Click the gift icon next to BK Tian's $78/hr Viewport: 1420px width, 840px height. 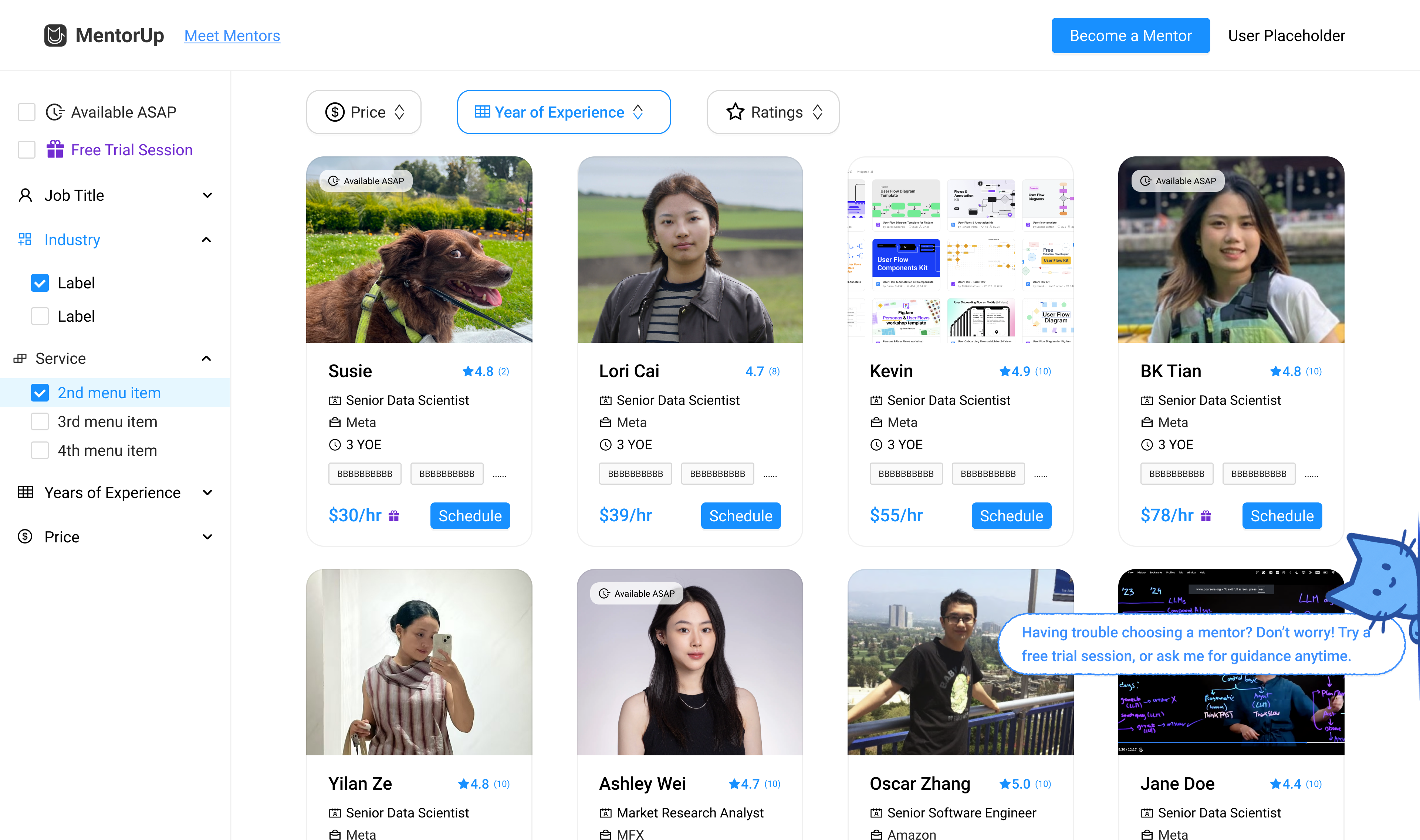click(x=1206, y=516)
